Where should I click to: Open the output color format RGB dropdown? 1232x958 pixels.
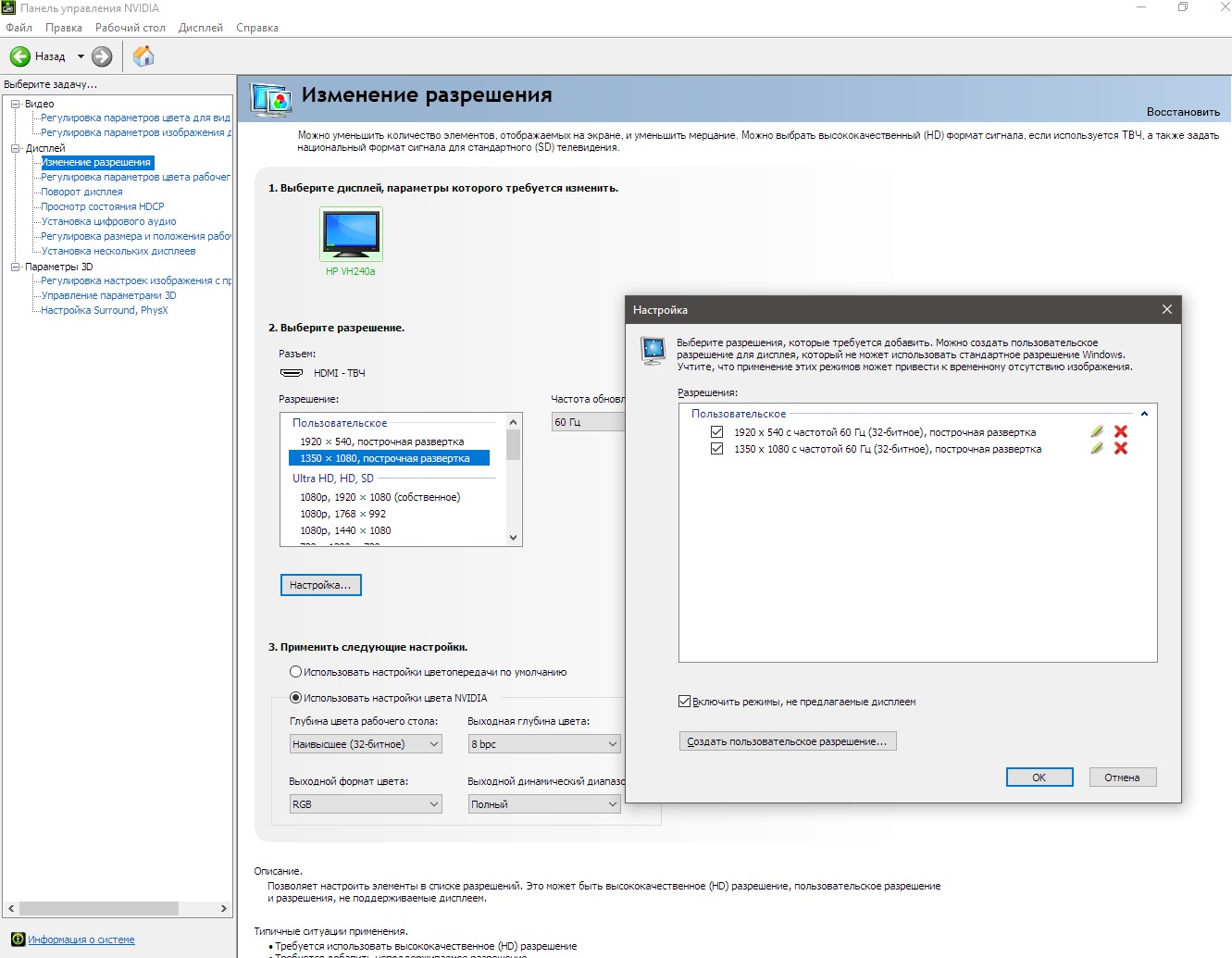click(367, 804)
